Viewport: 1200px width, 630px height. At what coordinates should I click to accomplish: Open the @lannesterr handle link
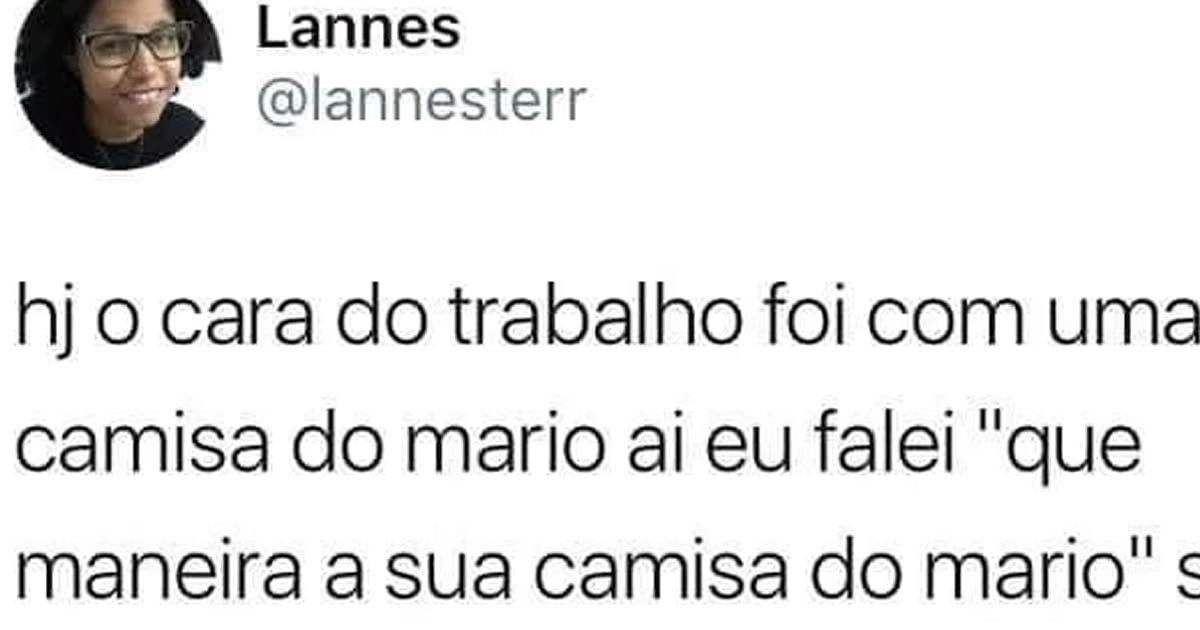421,101
